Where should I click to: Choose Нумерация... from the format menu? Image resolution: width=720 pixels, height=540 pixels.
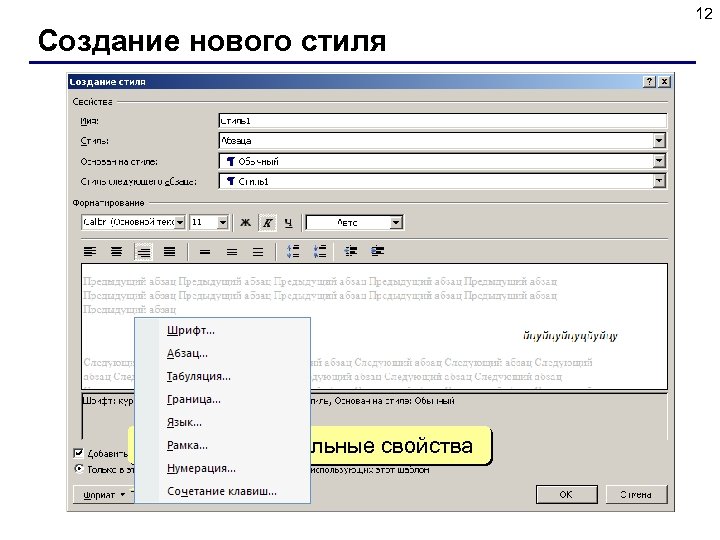click(x=201, y=468)
